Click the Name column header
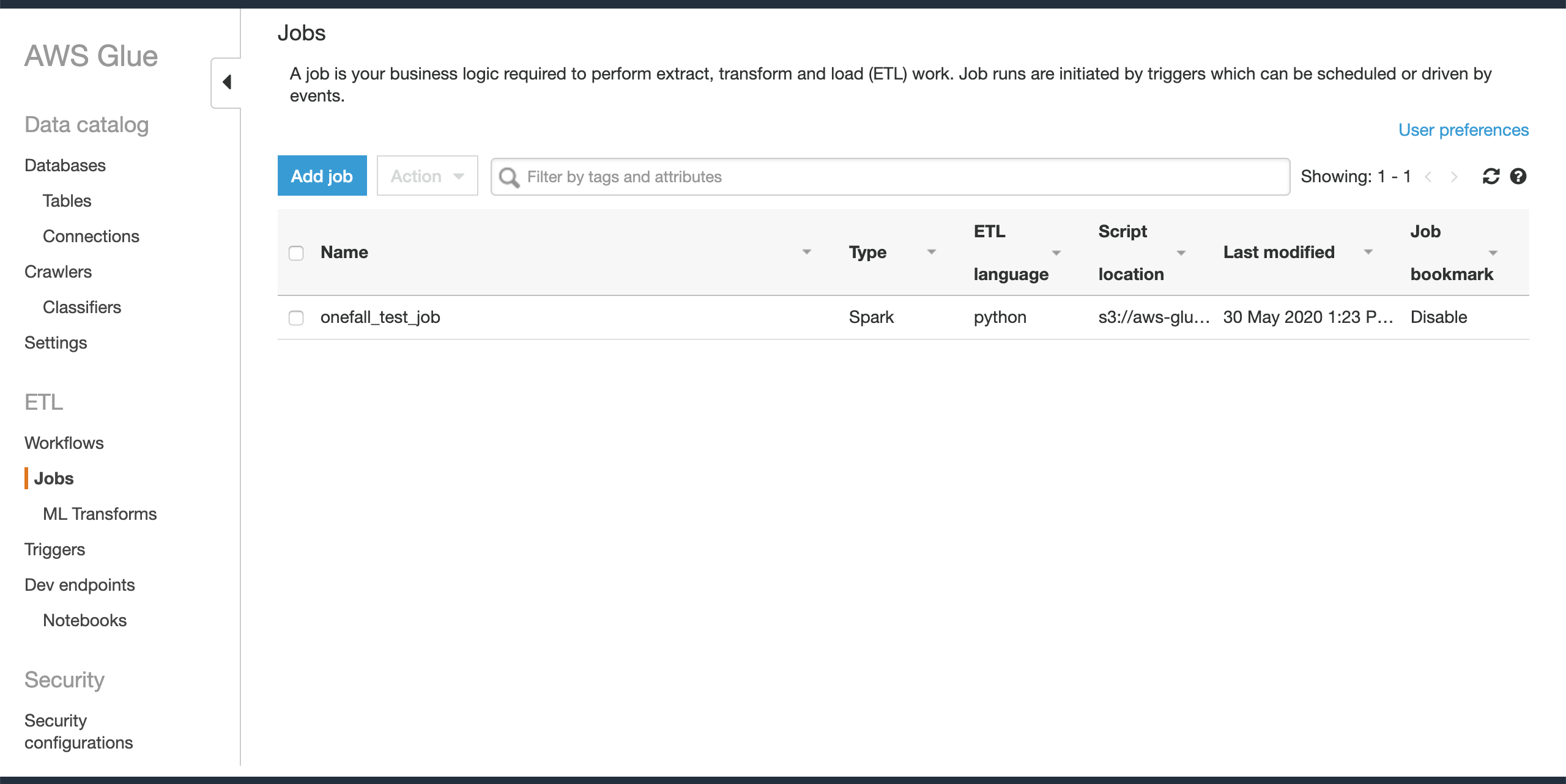Viewport: 1566px width, 784px height. click(x=344, y=252)
